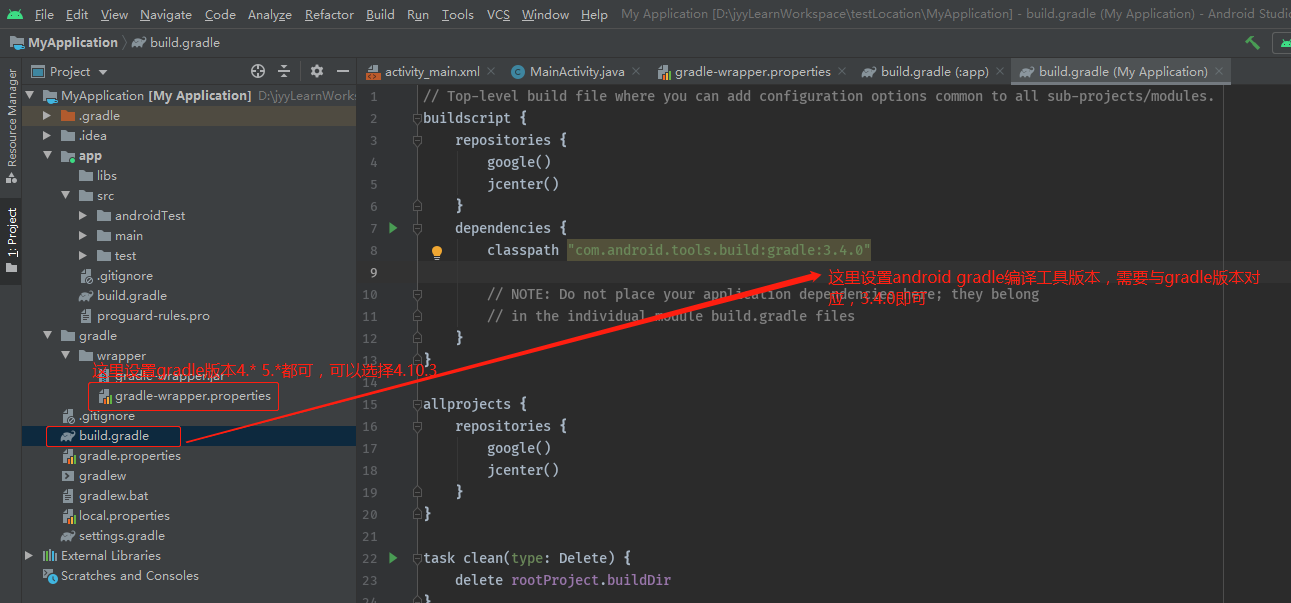Open the File menu
The image size is (1291, 603).
coord(44,14)
